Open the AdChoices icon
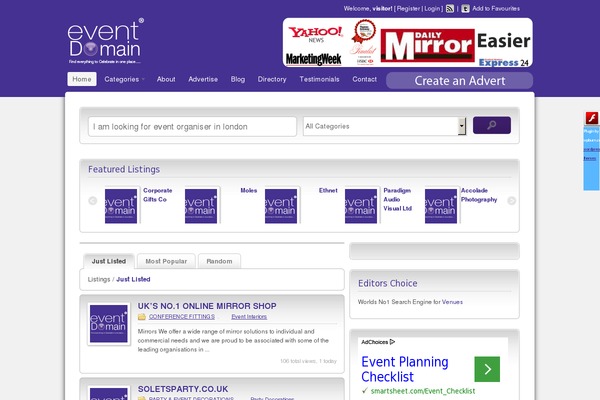Image resolution: width=600 pixels, height=400 pixels. point(392,342)
